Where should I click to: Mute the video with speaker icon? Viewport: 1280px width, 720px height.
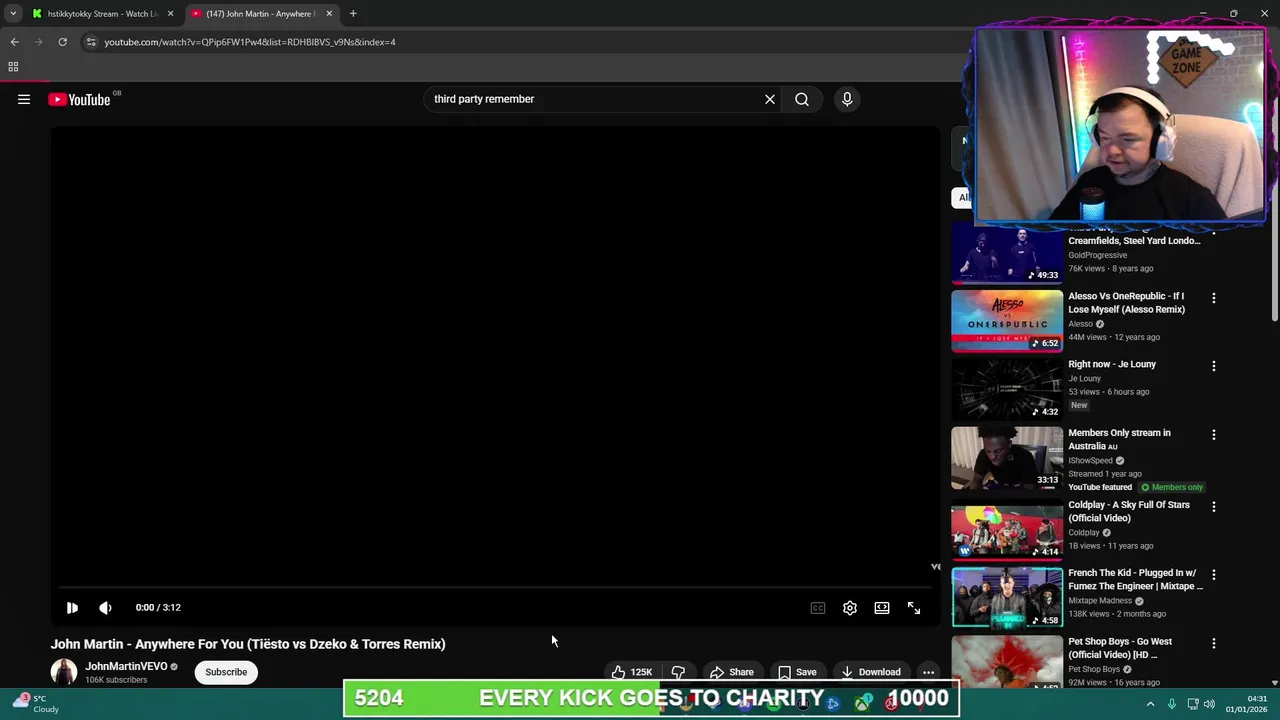click(105, 607)
